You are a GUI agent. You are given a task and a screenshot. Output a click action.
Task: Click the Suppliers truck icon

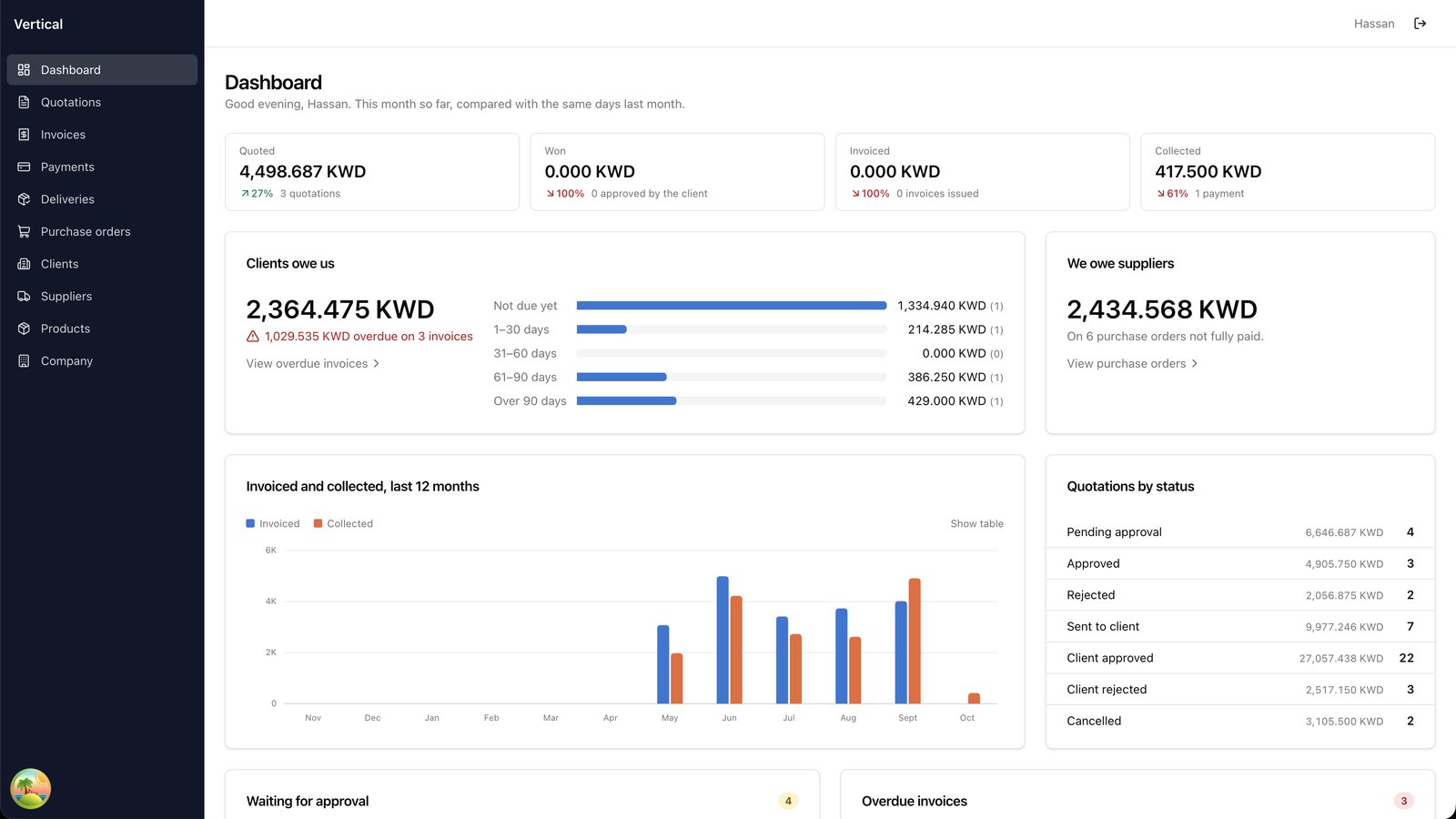24,296
